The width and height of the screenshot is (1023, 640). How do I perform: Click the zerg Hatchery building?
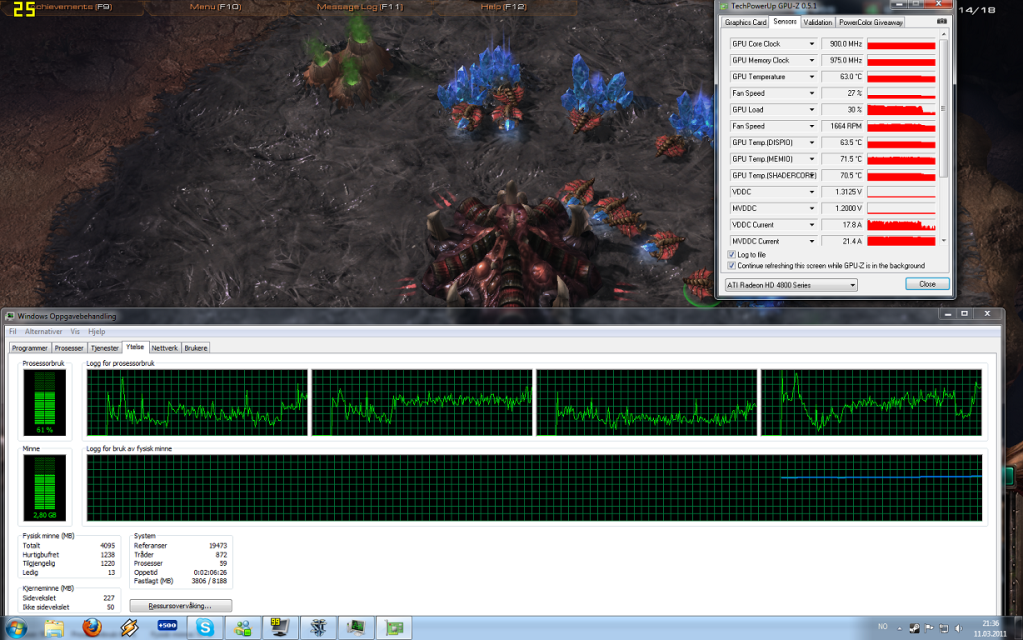512,251
